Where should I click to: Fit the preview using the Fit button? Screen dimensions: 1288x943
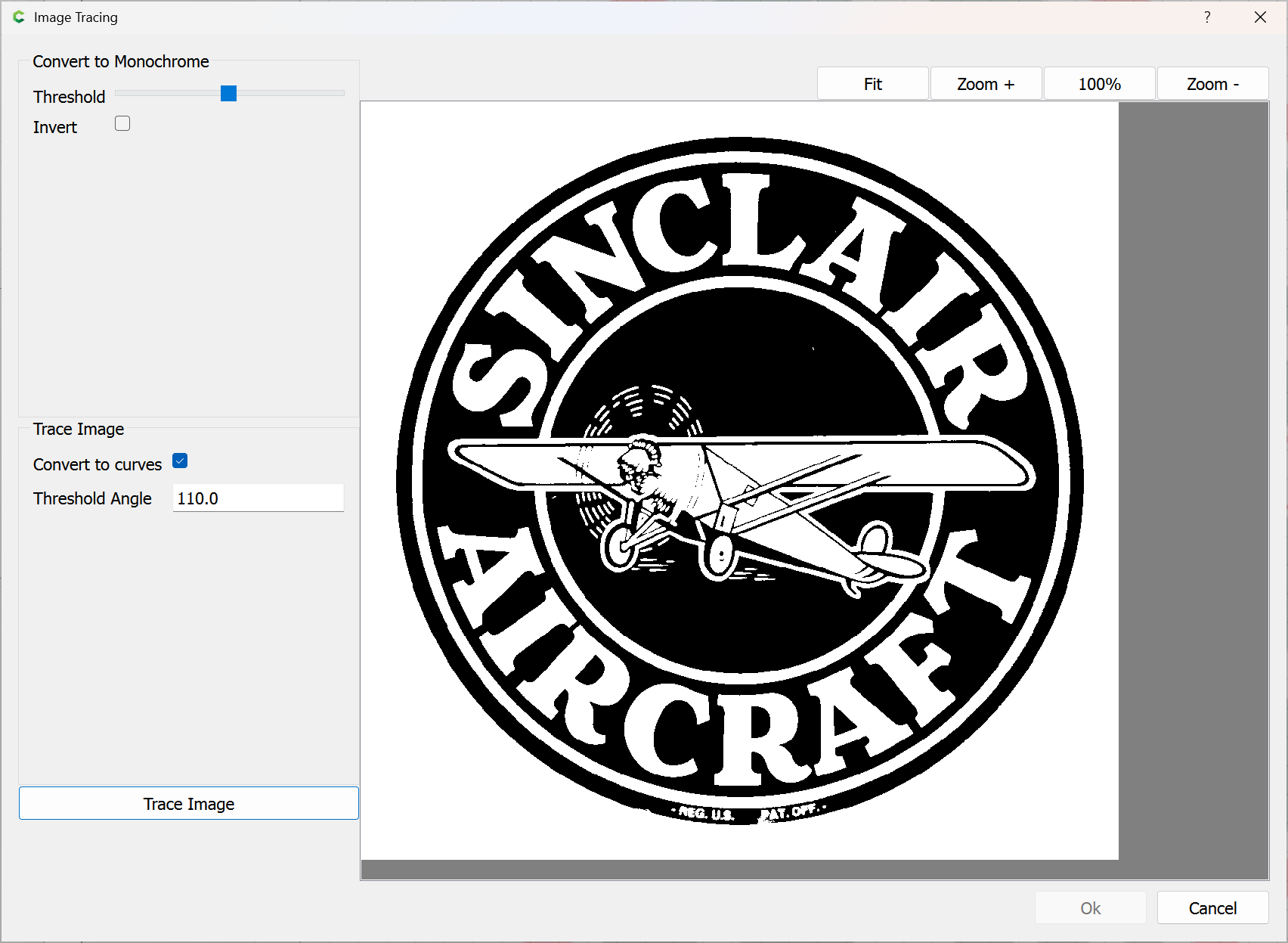tap(873, 84)
